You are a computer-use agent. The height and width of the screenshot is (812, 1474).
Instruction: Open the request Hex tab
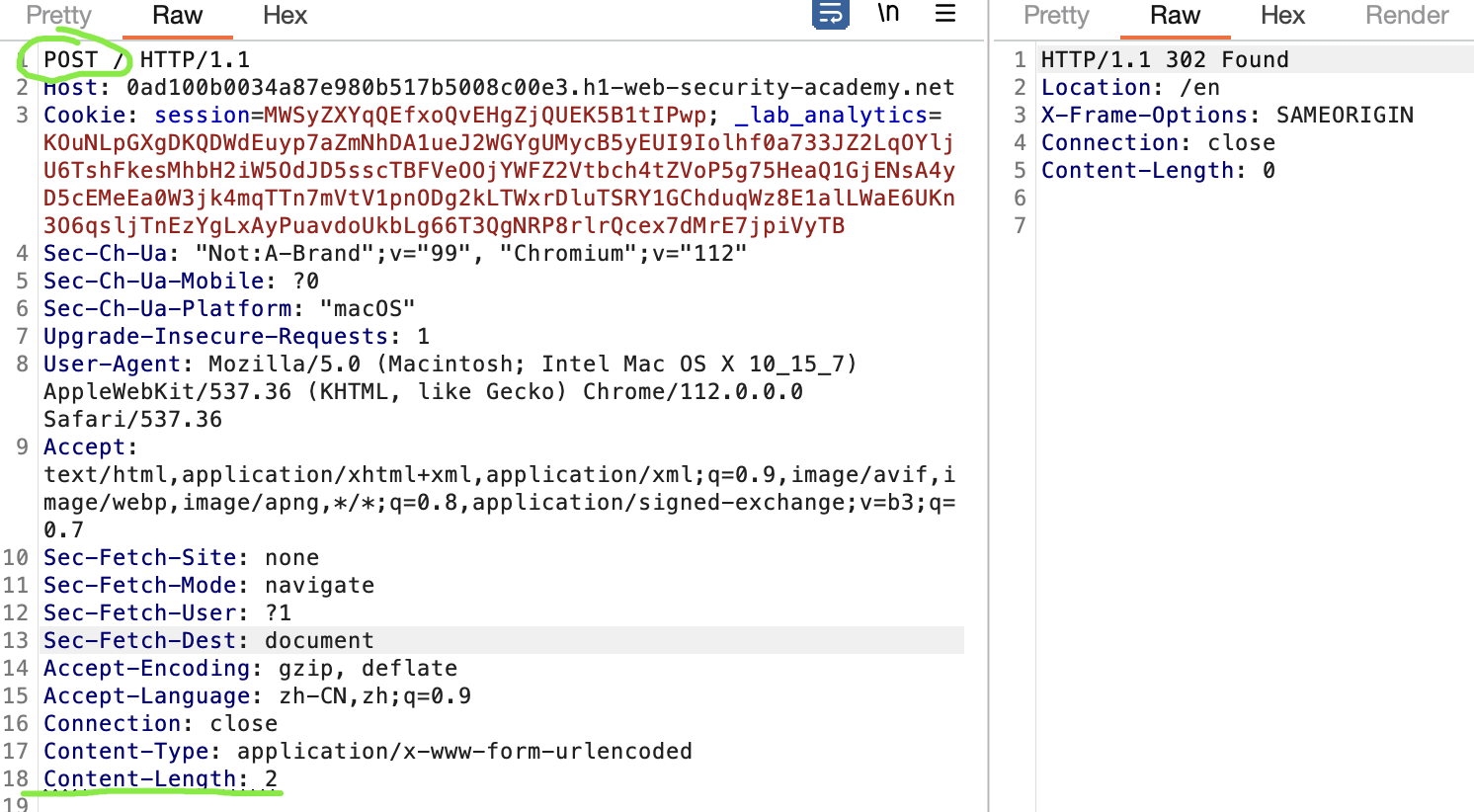(285, 15)
